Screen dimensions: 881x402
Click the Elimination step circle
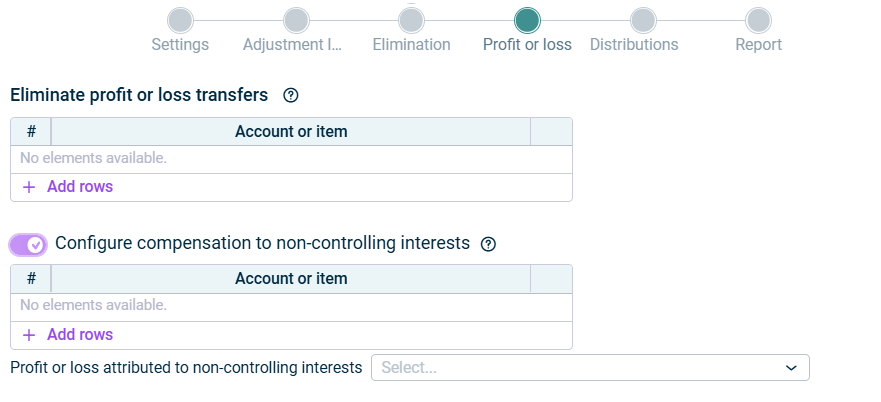pyautogui.click(x=411, y=20)
